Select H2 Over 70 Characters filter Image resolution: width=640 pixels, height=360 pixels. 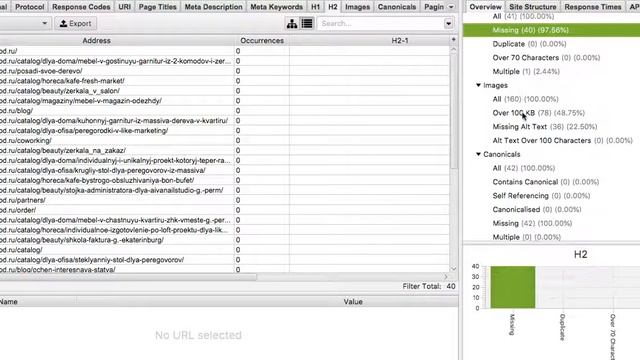pyautogui.click(x=546, y=58)
